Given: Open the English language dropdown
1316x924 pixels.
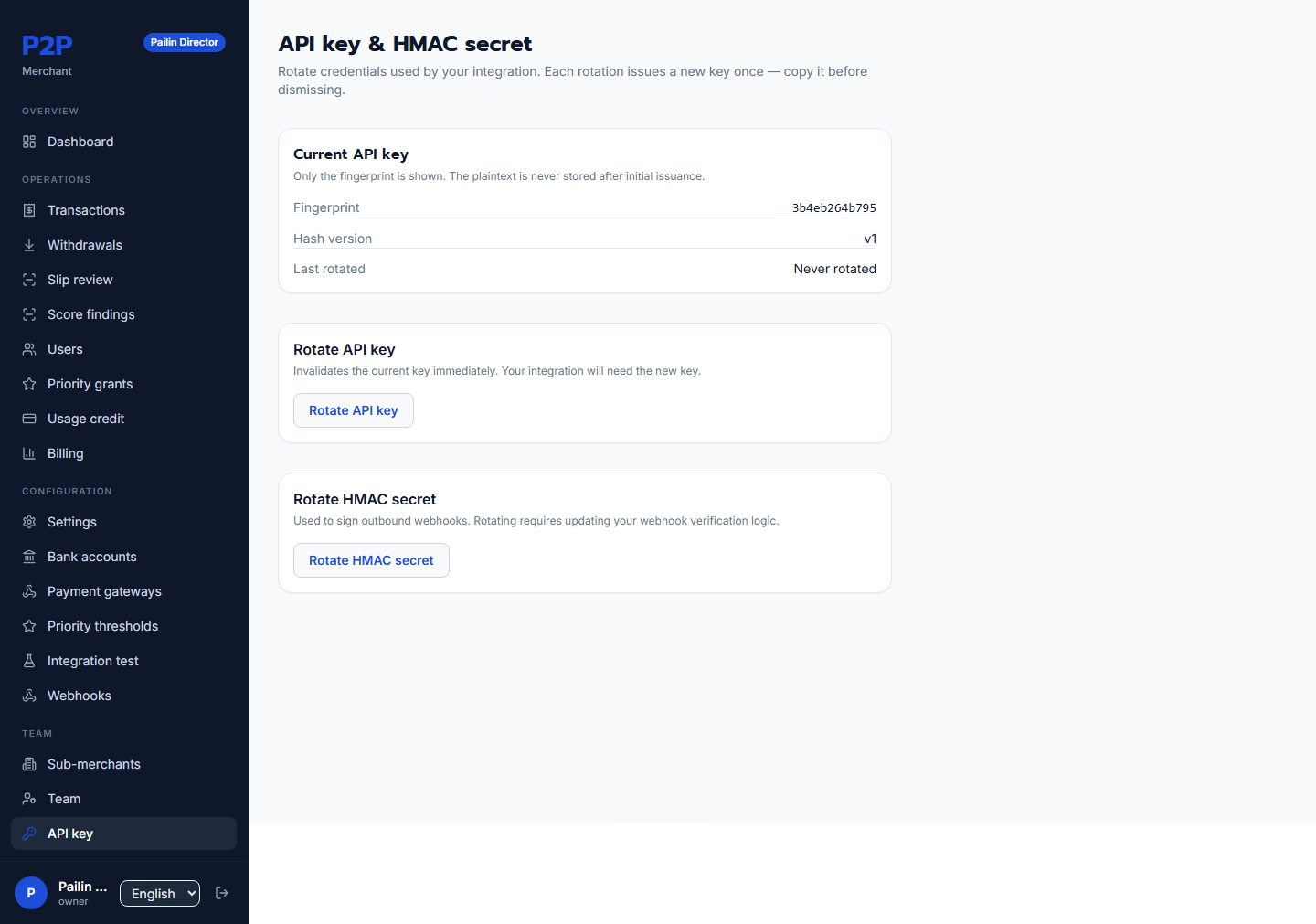Looking at the screenshot, I should [x=160, y=893].
